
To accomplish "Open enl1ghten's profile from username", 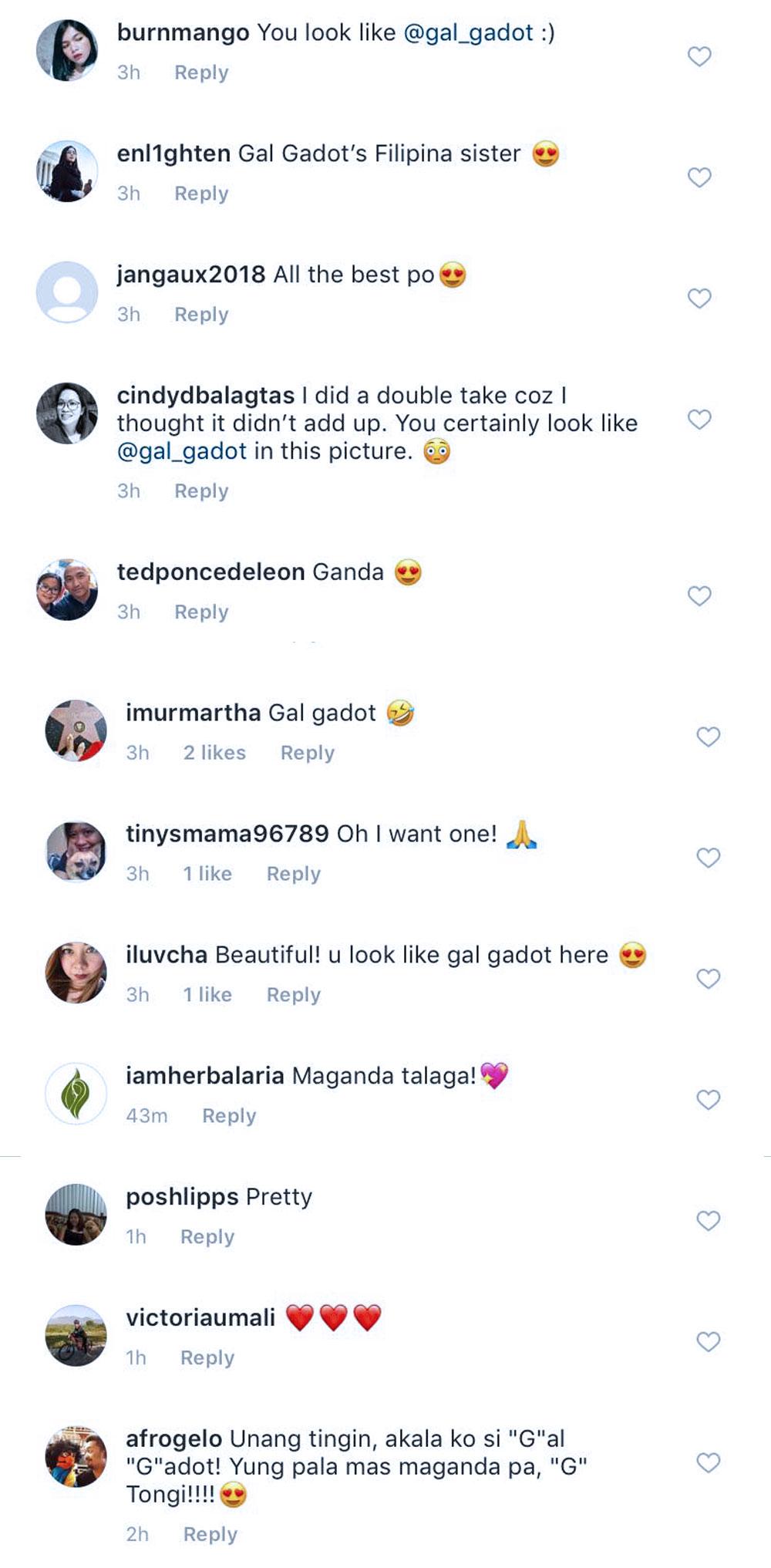I will [x=173, y=153].
